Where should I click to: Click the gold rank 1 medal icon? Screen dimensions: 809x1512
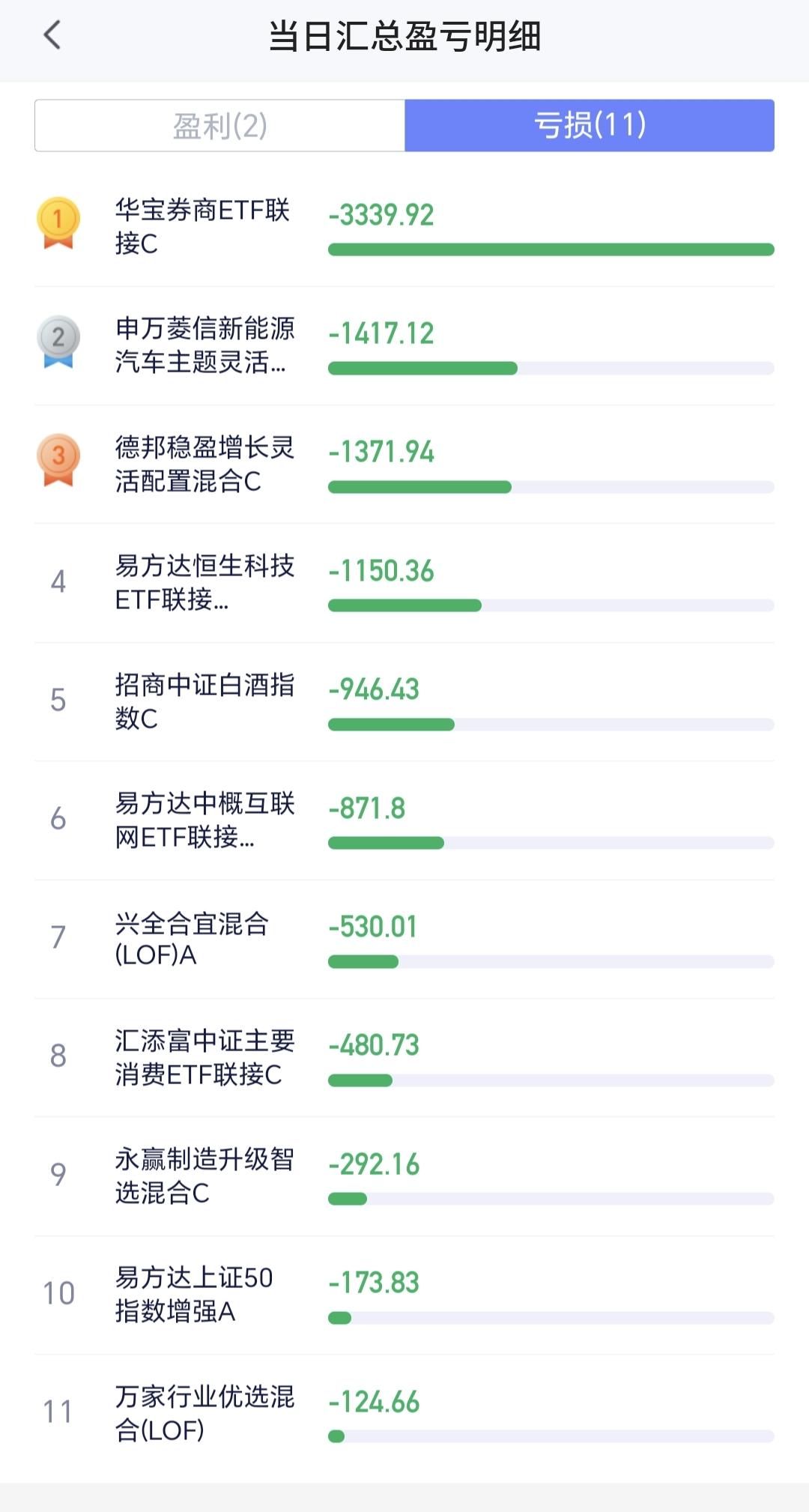58,223
